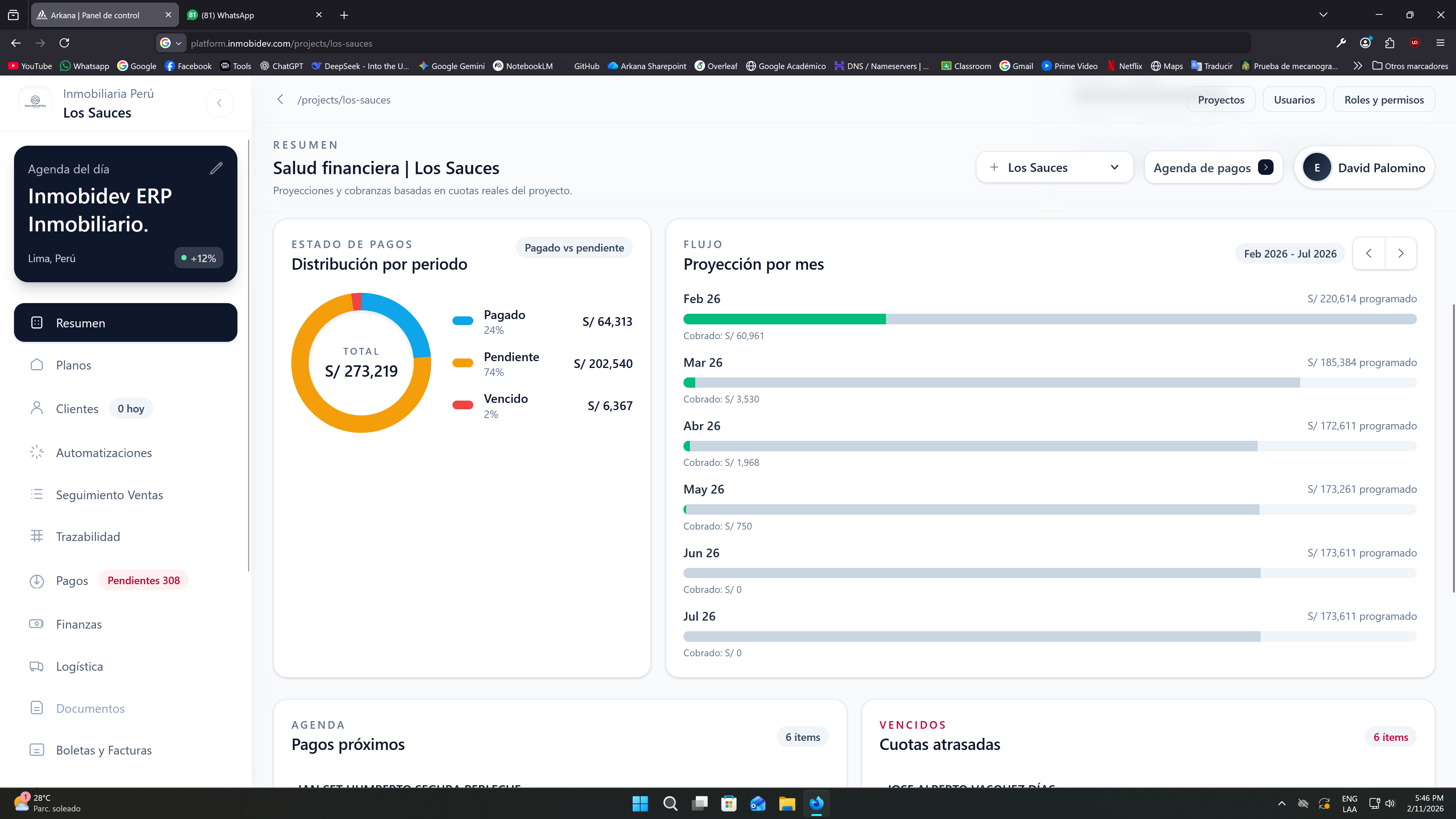Open the Proyectos tab
1456x819 pixels.
(x=1221, y=99)
